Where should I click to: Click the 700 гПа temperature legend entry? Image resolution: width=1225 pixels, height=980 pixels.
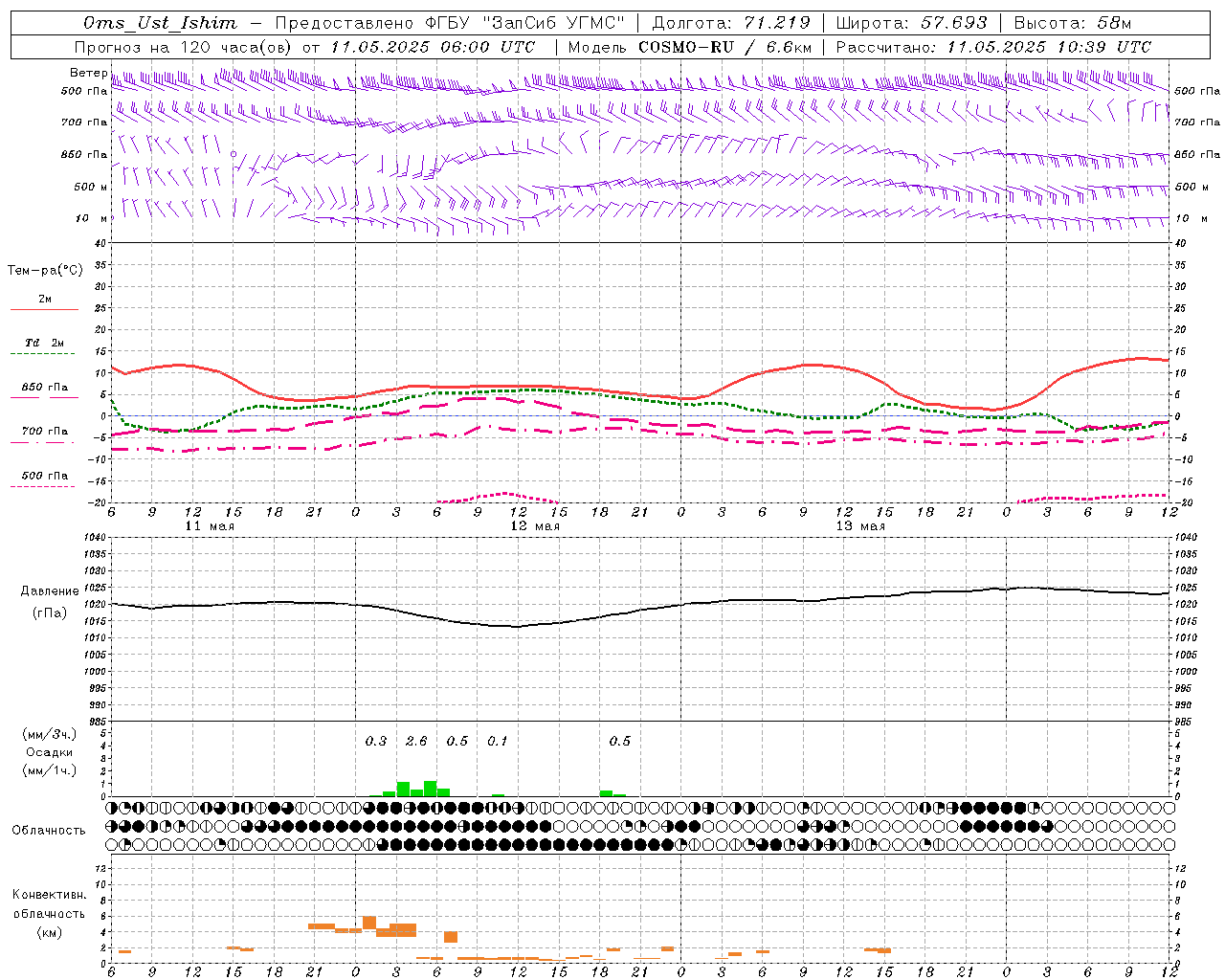click(x=44, y=432)
